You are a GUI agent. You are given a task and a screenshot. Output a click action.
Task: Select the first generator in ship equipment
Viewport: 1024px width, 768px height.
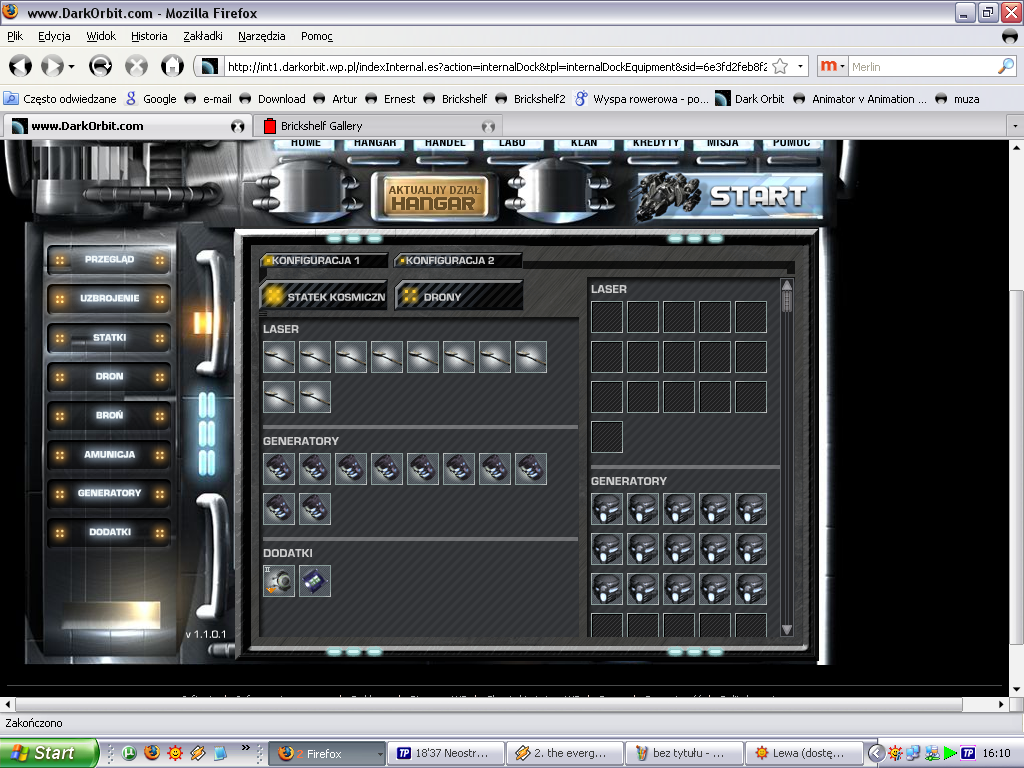tap(279, 469)
